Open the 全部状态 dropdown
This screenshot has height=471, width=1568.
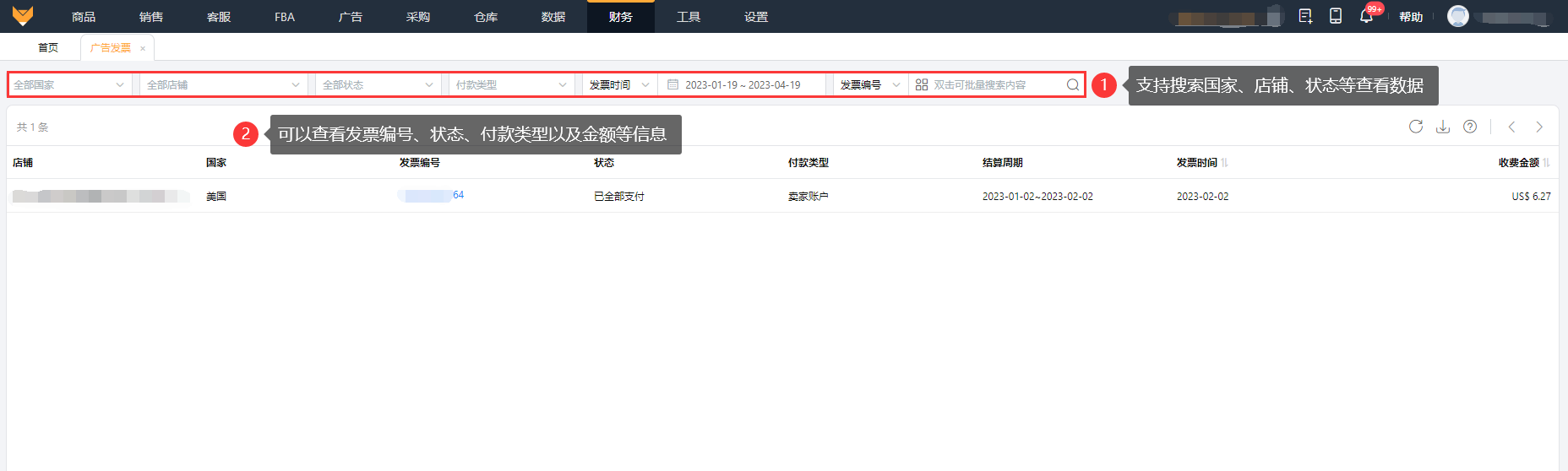tap(378, 84)
